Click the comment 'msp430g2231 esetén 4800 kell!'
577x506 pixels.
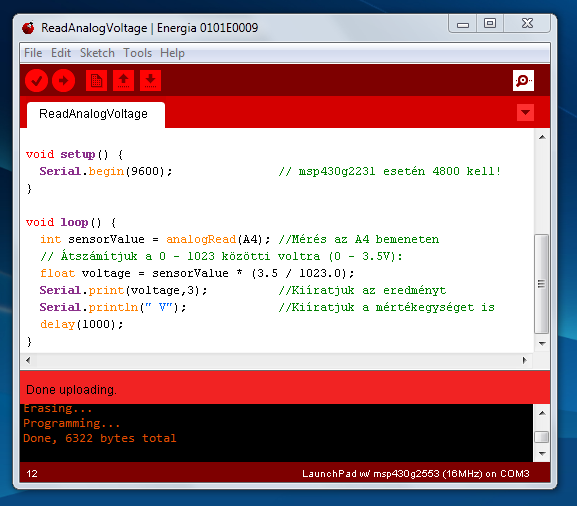pos(400,171)
